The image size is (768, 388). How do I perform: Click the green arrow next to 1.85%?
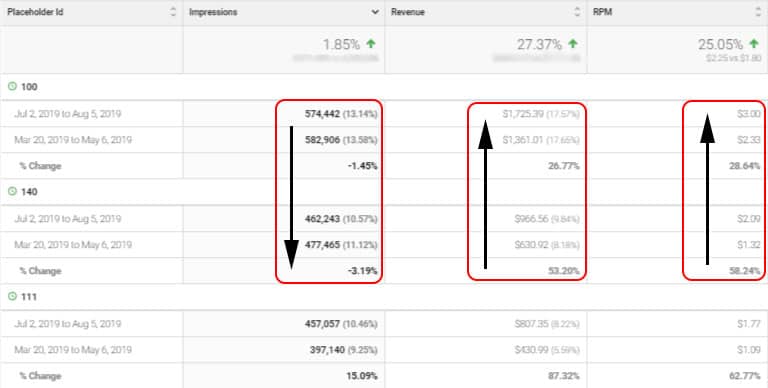click(x=371, y=44)
